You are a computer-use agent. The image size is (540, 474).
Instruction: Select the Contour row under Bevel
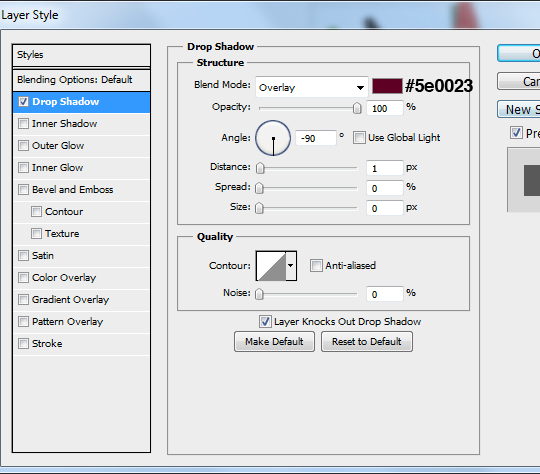tap(81, 212)
